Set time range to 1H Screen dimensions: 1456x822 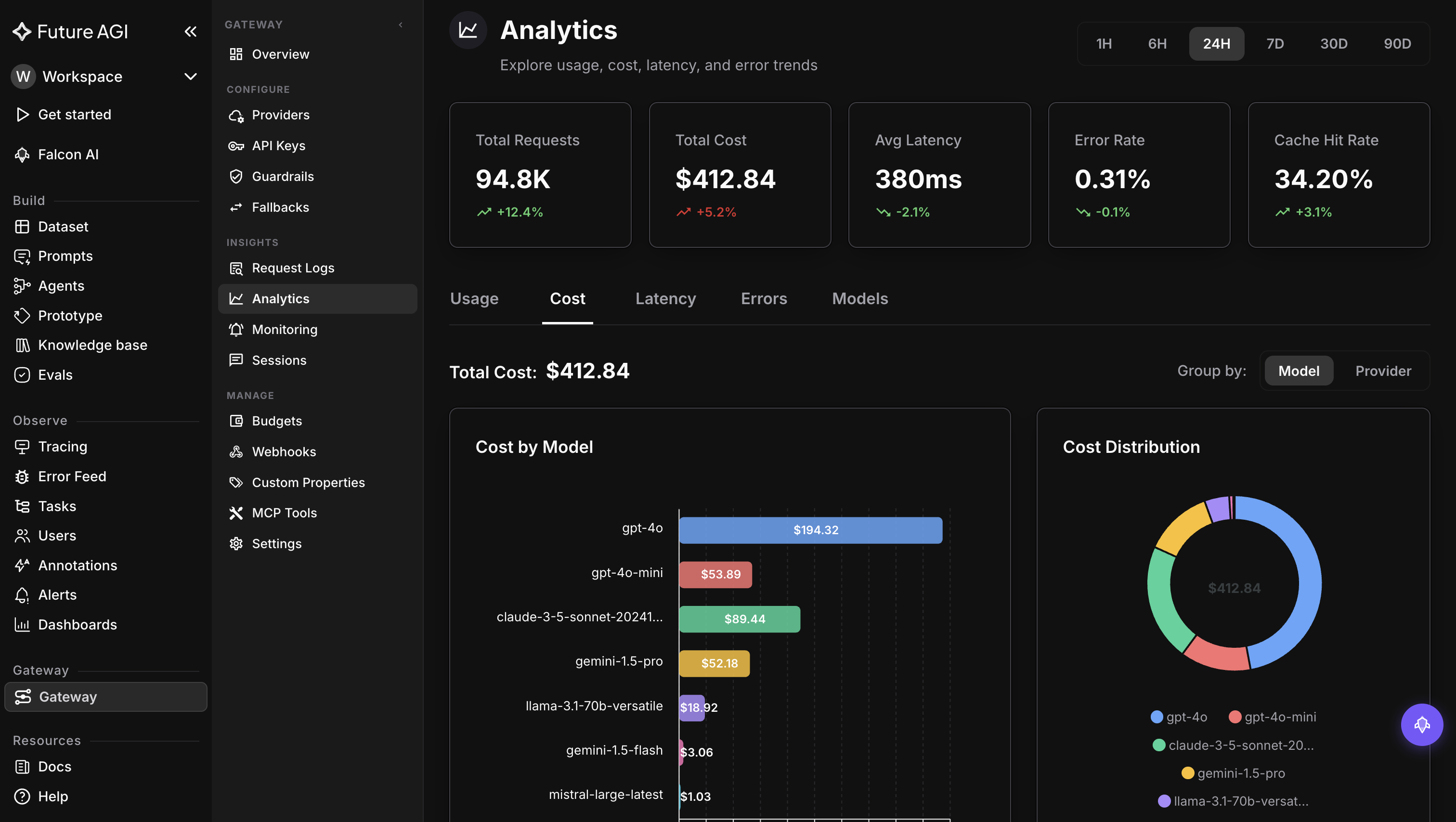pos(1103,43)
